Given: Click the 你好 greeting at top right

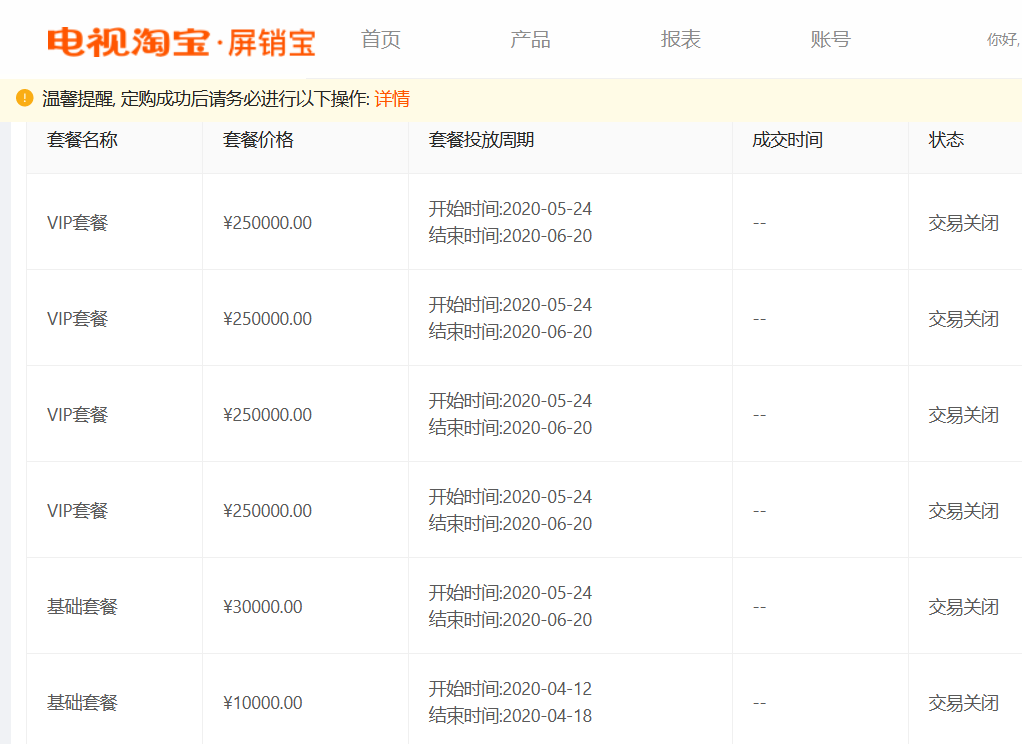Looking at the screenshot, I should (x=1004, y=39).
